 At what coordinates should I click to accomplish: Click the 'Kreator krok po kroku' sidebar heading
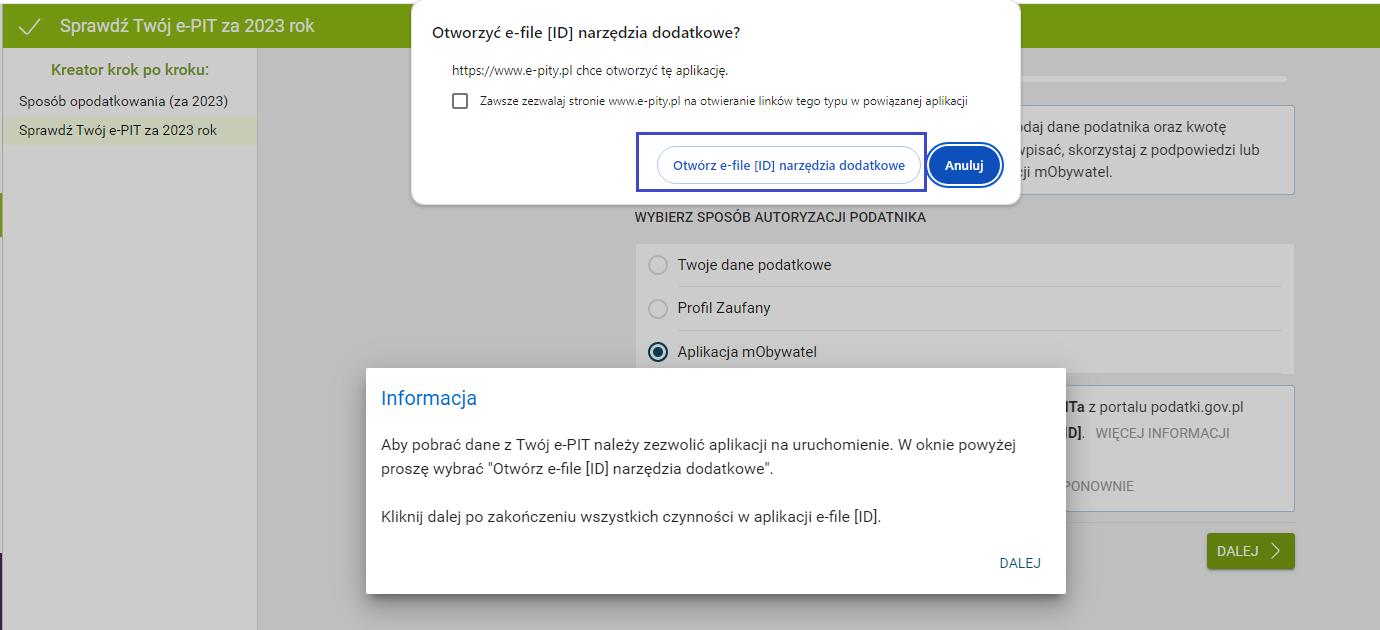tap(129, 70)
